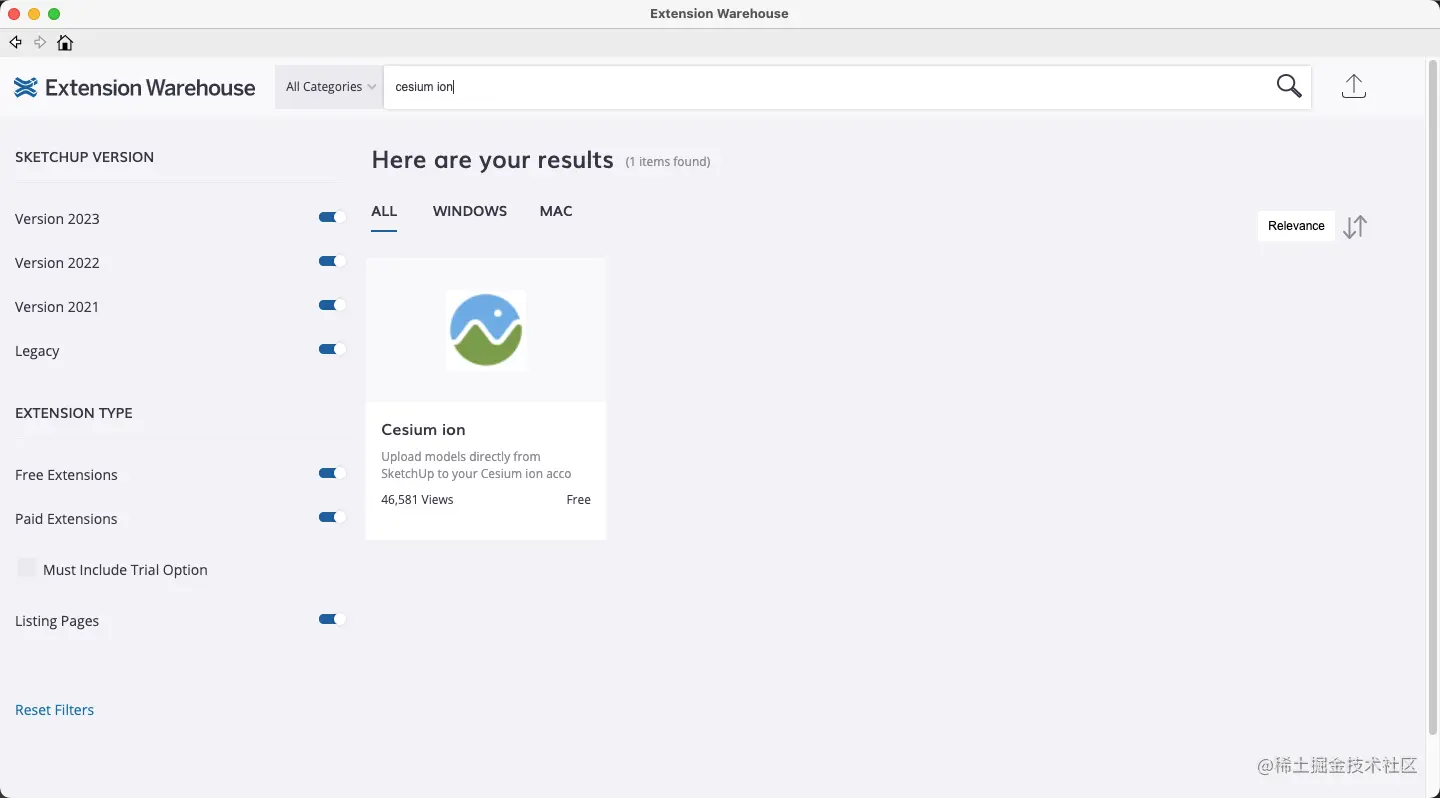Go forward using the forward arrow
Image resolution: width=1440 pixels, height=798 pixels.
(40, 42)
